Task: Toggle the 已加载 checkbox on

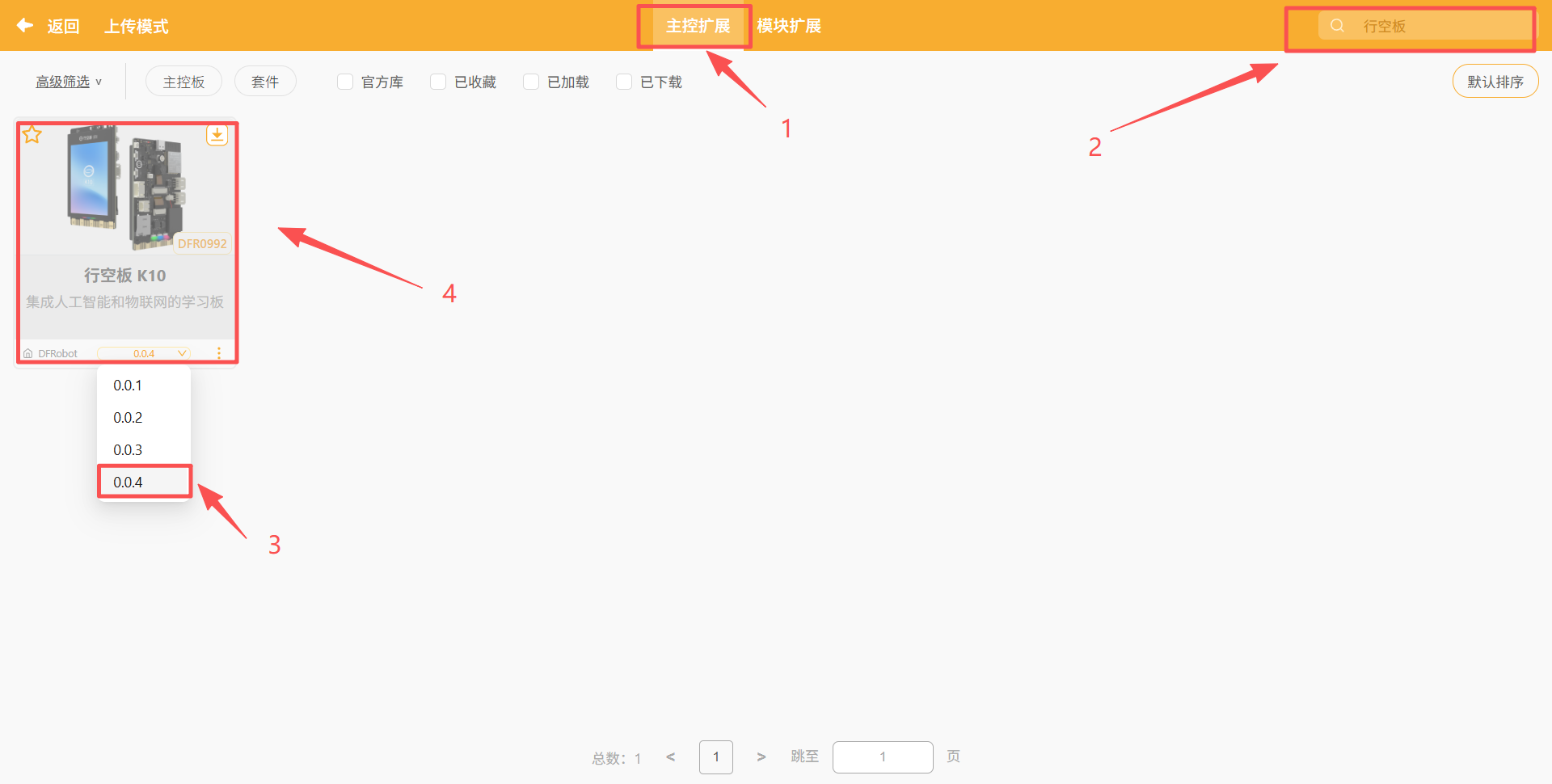Action: [531, 81]
